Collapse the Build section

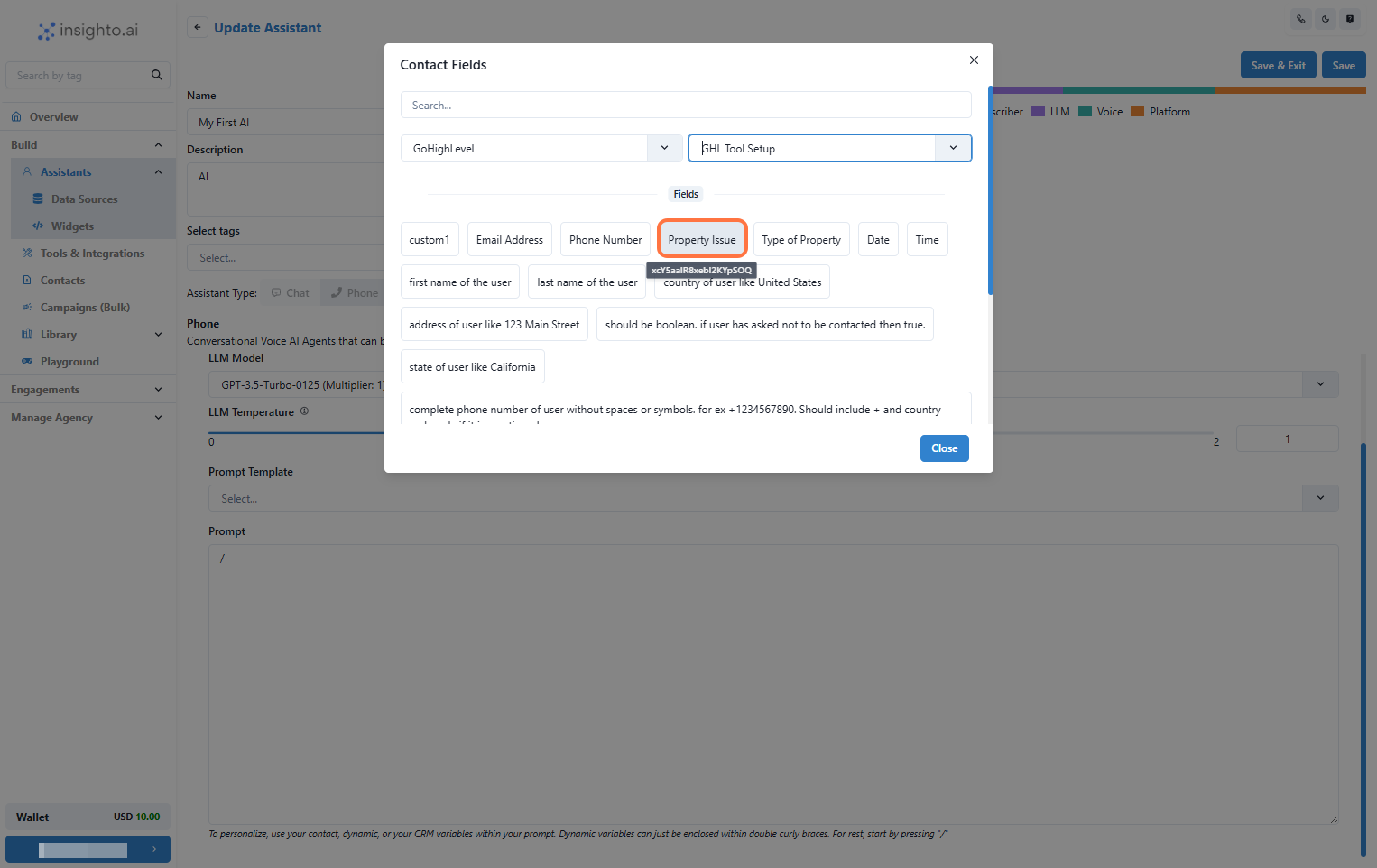coord(158,145)
